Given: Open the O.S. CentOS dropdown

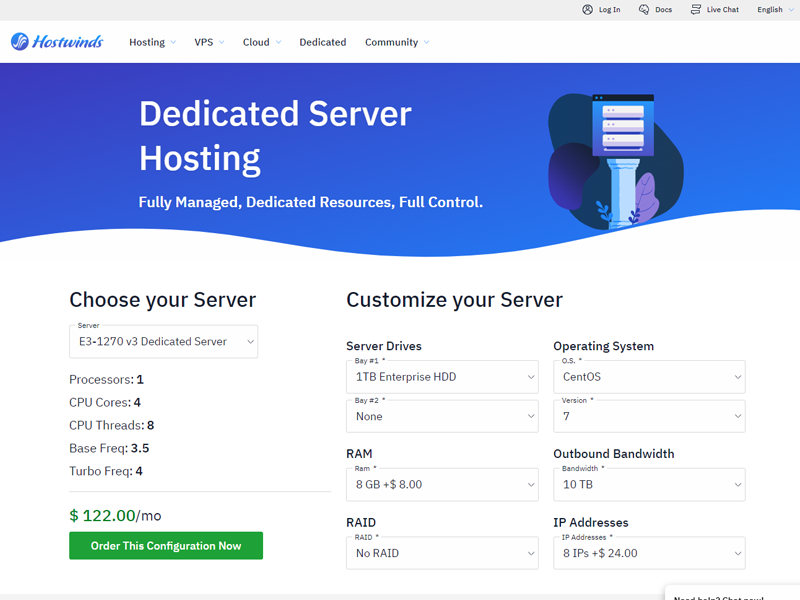Looking at the screenshot, I should pos(649,377).
